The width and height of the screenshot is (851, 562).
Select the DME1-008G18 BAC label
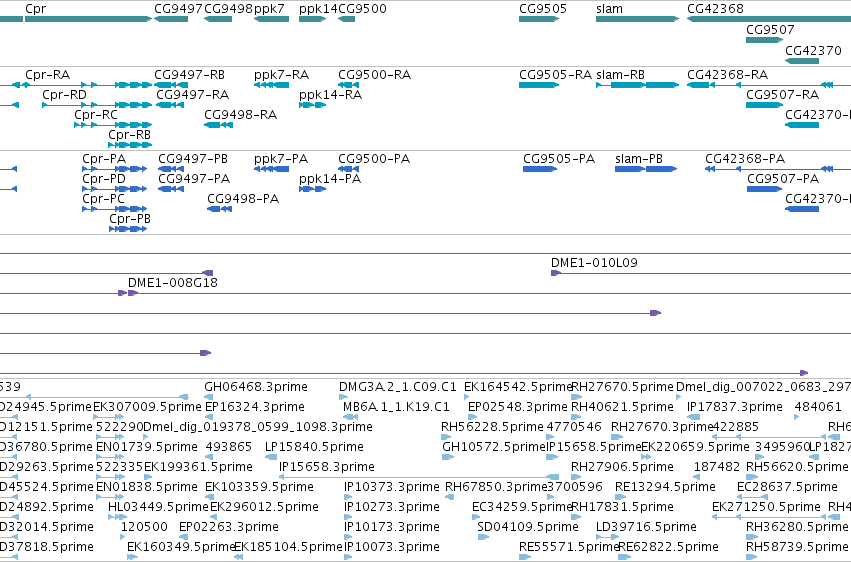pyautogui.click(x=173, y=283)
